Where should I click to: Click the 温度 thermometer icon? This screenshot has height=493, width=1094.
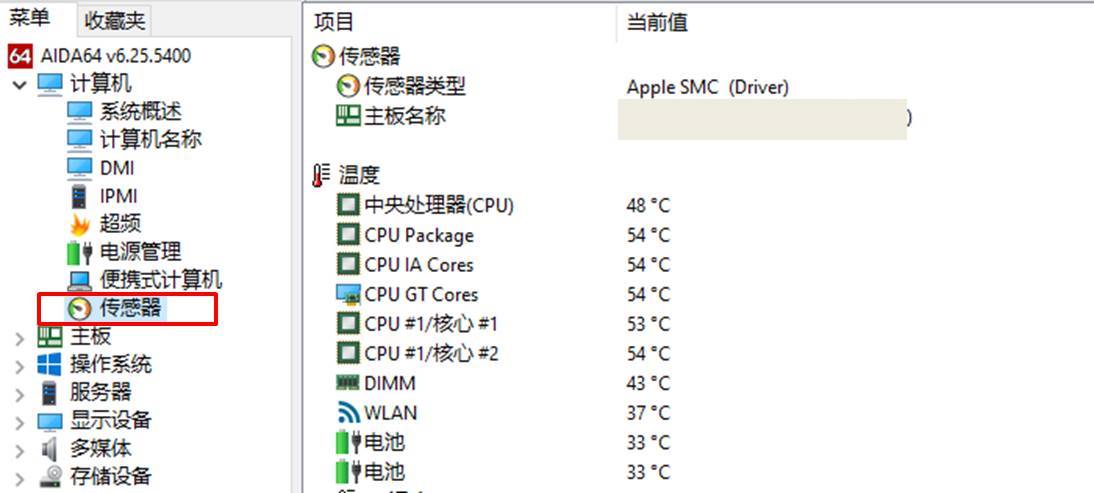coord(320,176)
